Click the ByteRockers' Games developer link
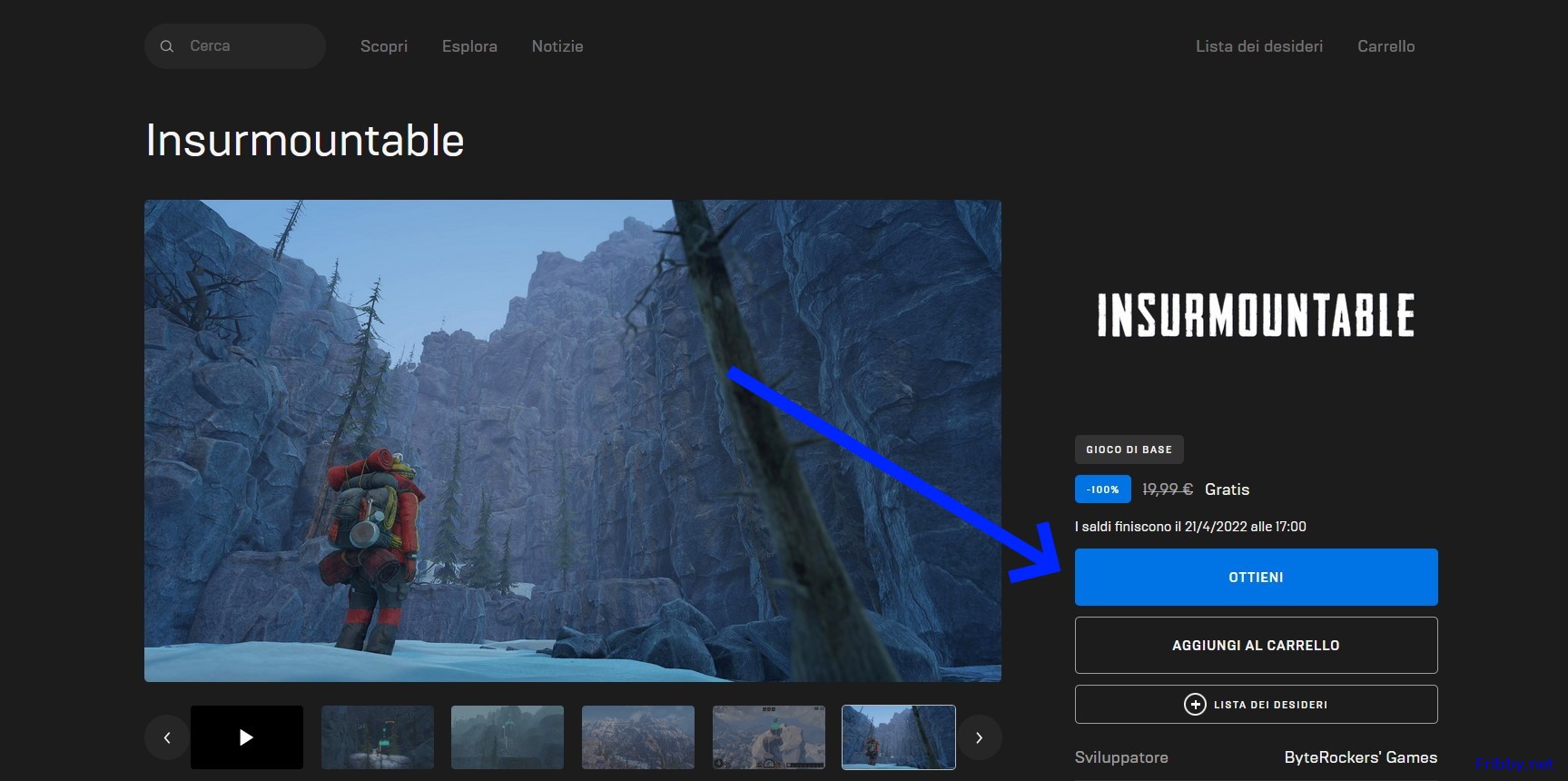The image size is (1568, 781). pos(1360,757)
